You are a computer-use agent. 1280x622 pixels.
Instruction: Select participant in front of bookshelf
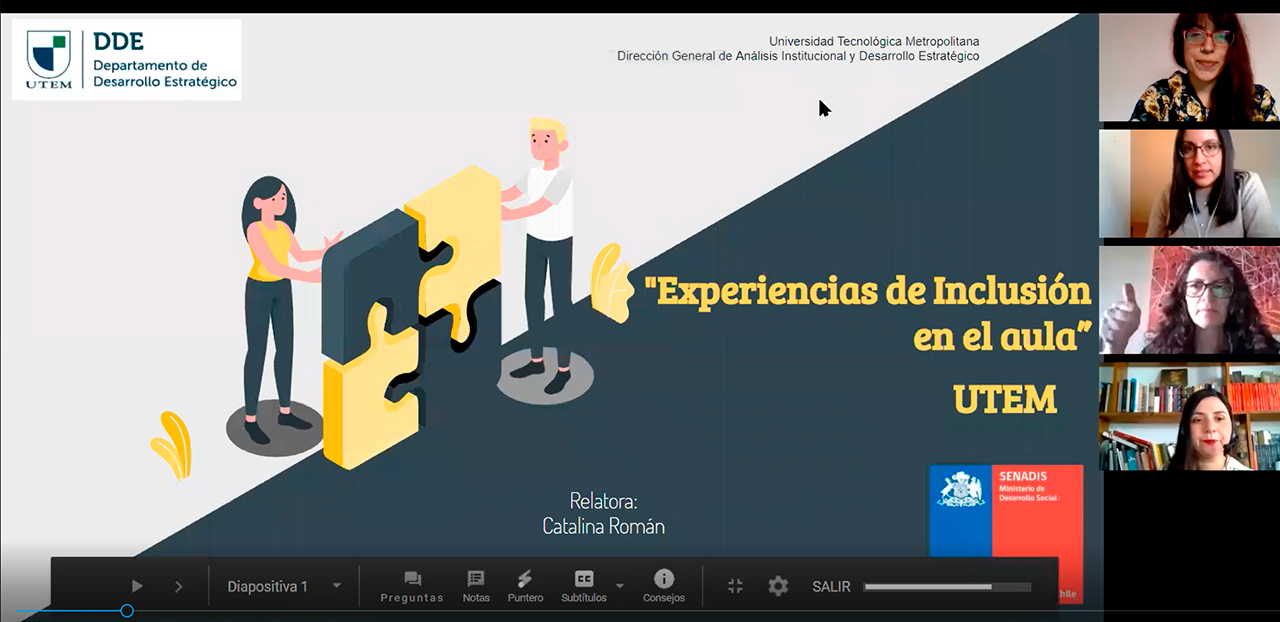(1189, 416)
